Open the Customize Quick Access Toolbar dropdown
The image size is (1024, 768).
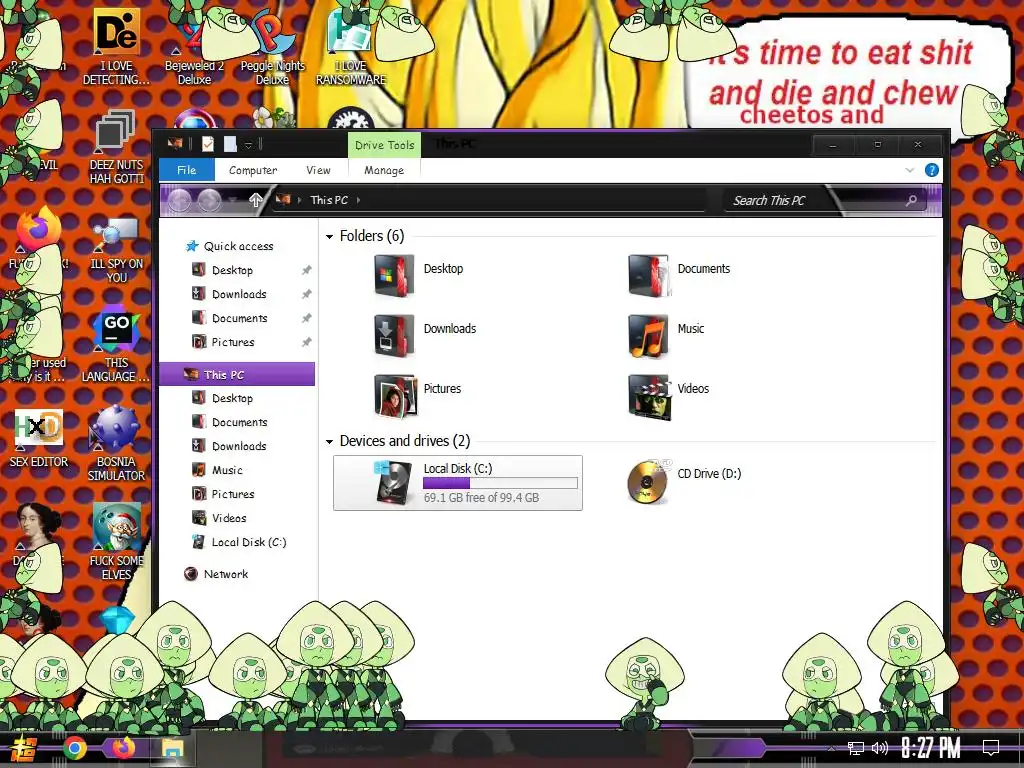(x=248, y=144)
